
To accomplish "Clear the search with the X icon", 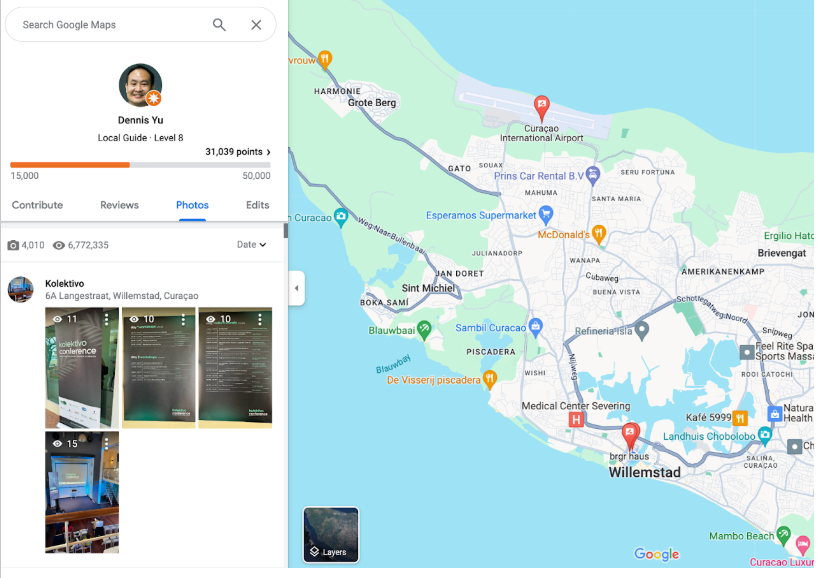I will click(256, 24).
